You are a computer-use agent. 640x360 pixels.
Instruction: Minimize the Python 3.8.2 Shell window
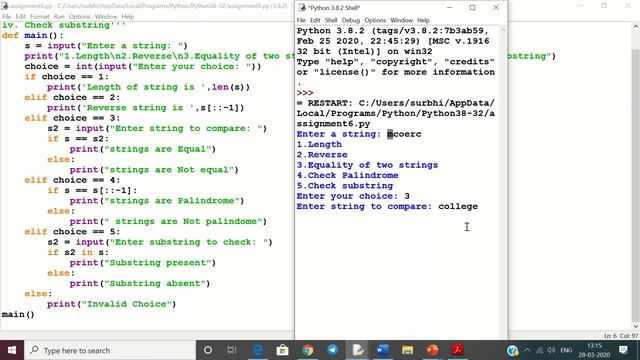pos(449,7)
